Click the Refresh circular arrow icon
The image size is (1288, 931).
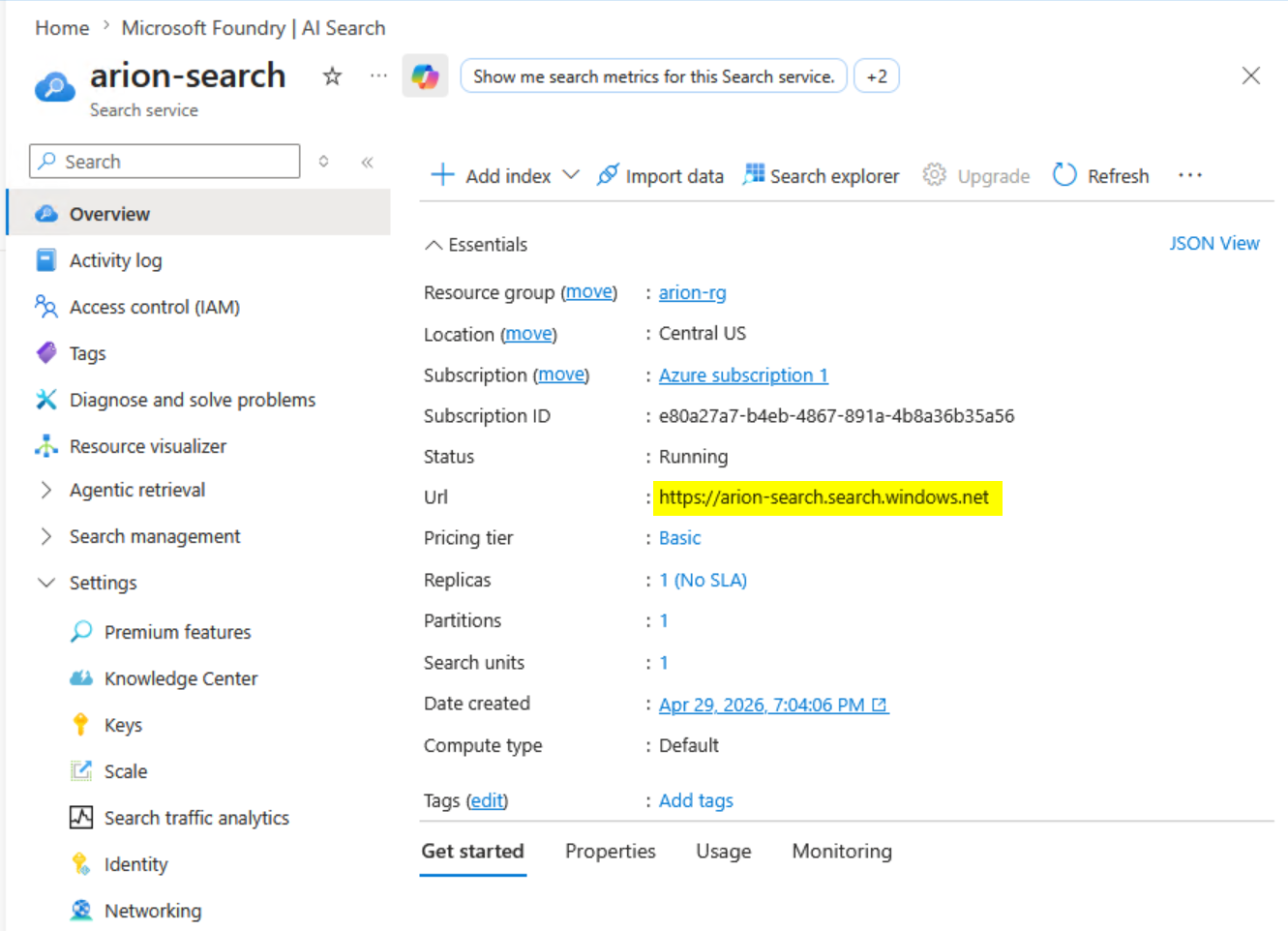tap(1064, 174)
